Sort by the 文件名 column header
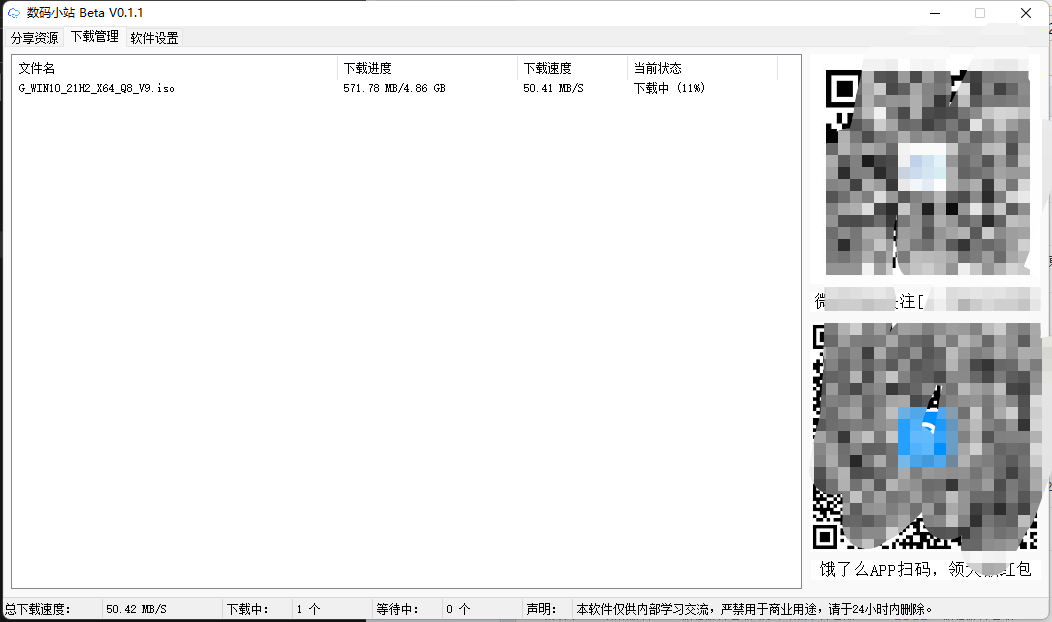The image size is (1052, 622). [37, 68]
